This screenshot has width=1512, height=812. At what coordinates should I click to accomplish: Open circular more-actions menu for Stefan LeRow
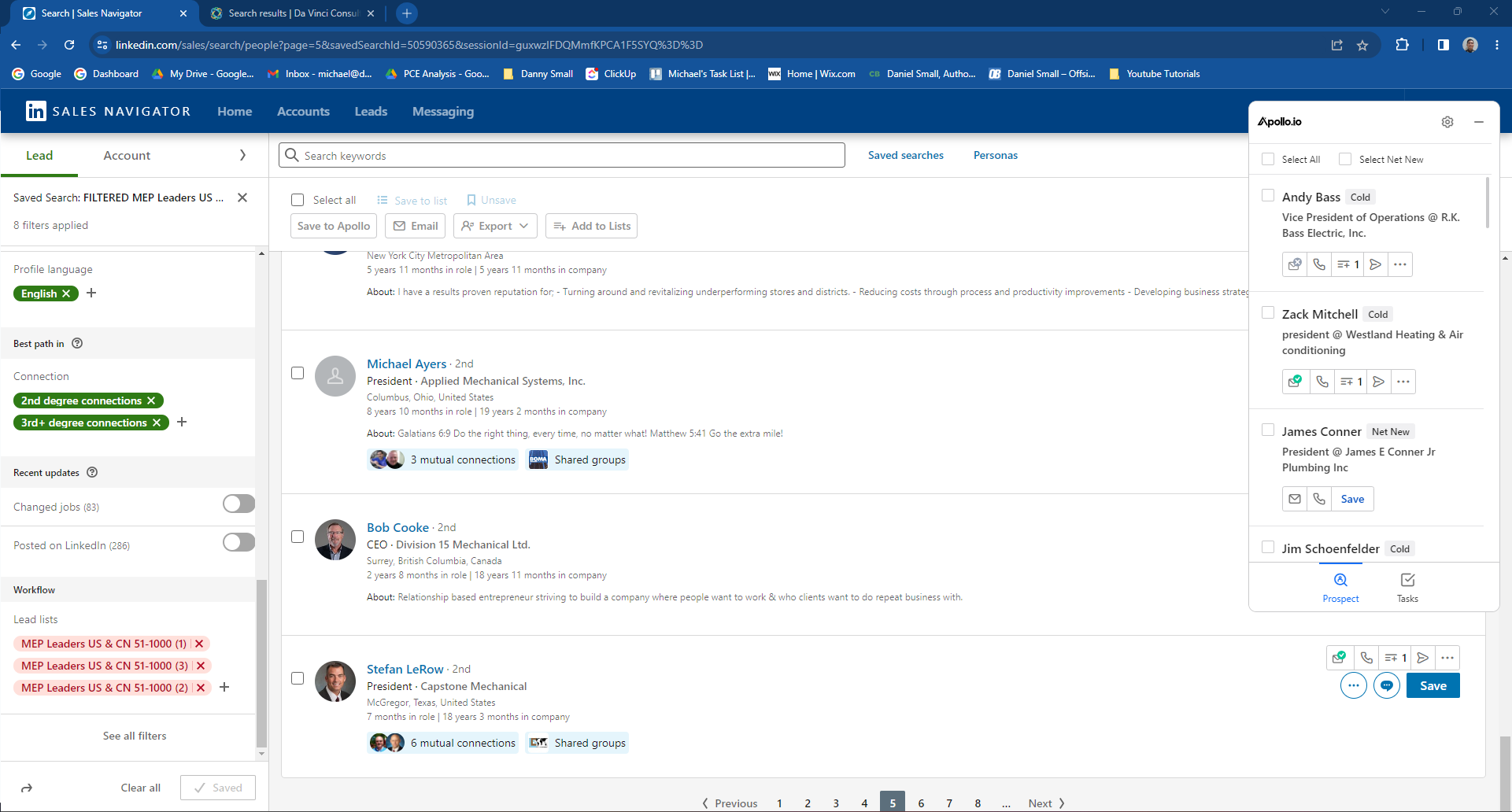[1354, 685]
